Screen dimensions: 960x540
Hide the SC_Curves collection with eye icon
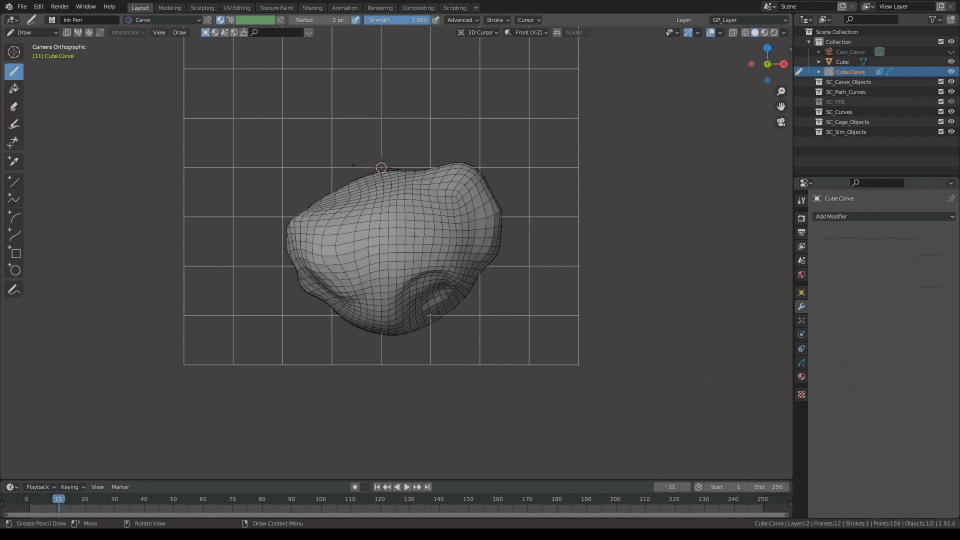pos(951,112)
